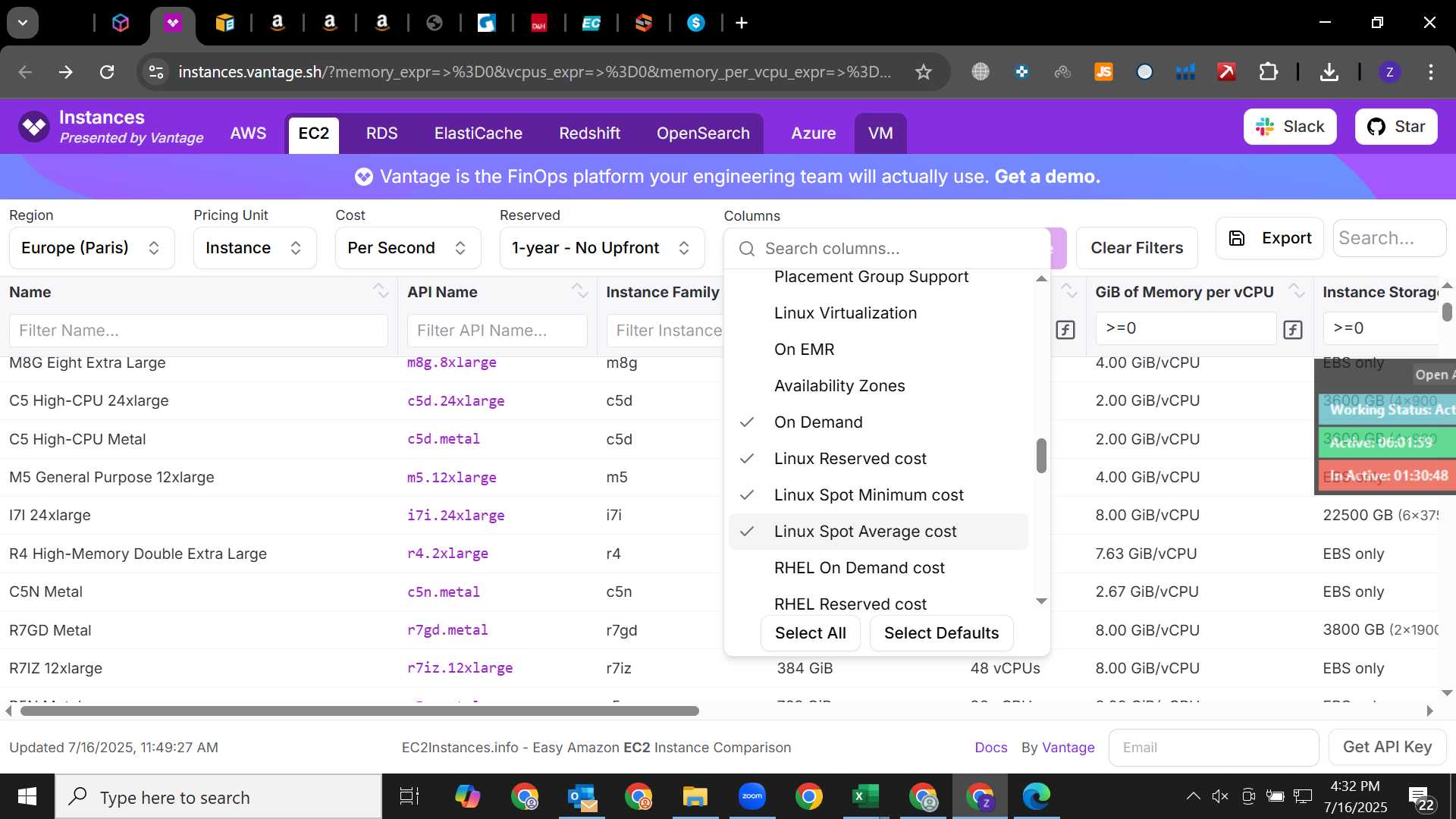Open the browser extensions puzzle icon
The height and width of the screenshot is (819, 1456).
(1268, 72)
